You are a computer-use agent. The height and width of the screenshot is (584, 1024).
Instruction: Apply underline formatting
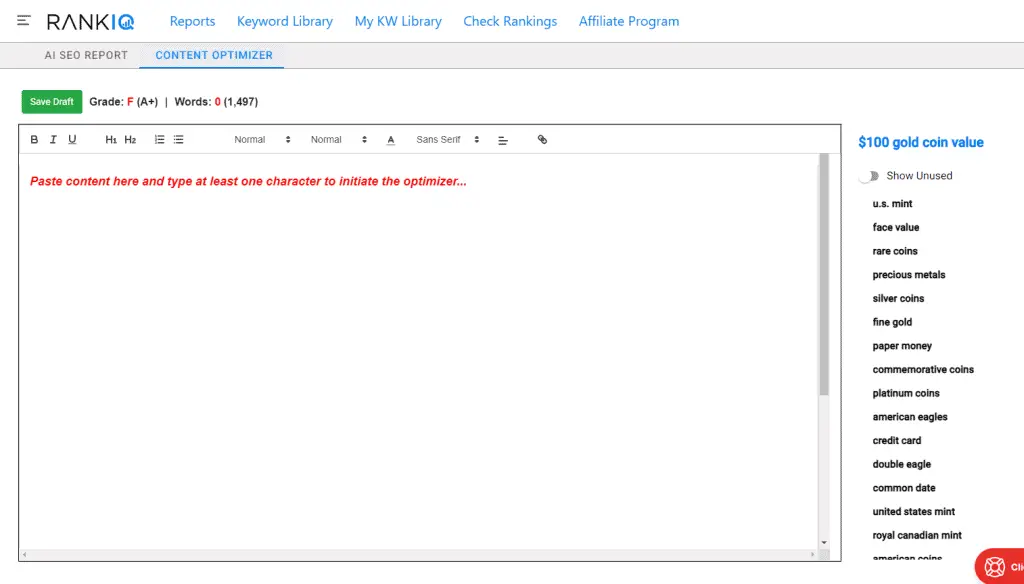[x=72, y=140]
